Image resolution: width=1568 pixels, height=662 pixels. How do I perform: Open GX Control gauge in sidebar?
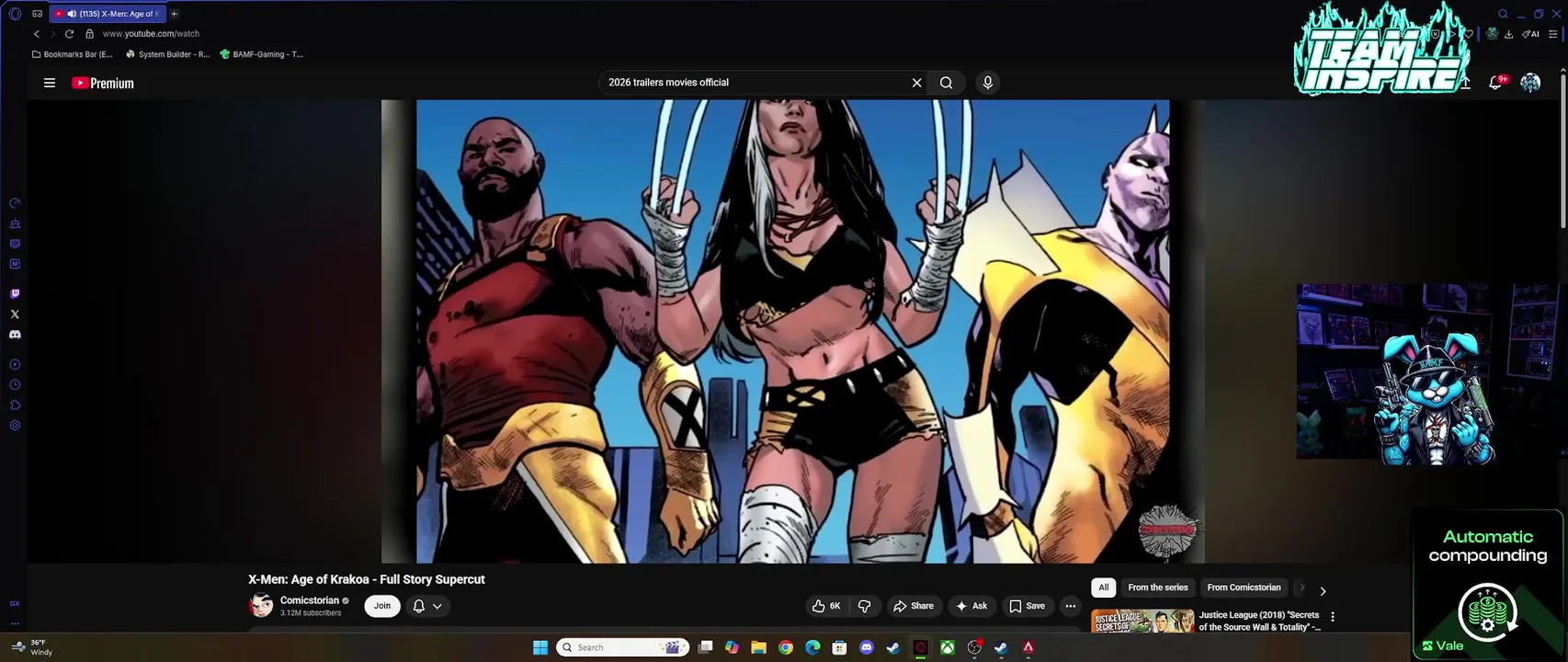[x=15, y=203]
